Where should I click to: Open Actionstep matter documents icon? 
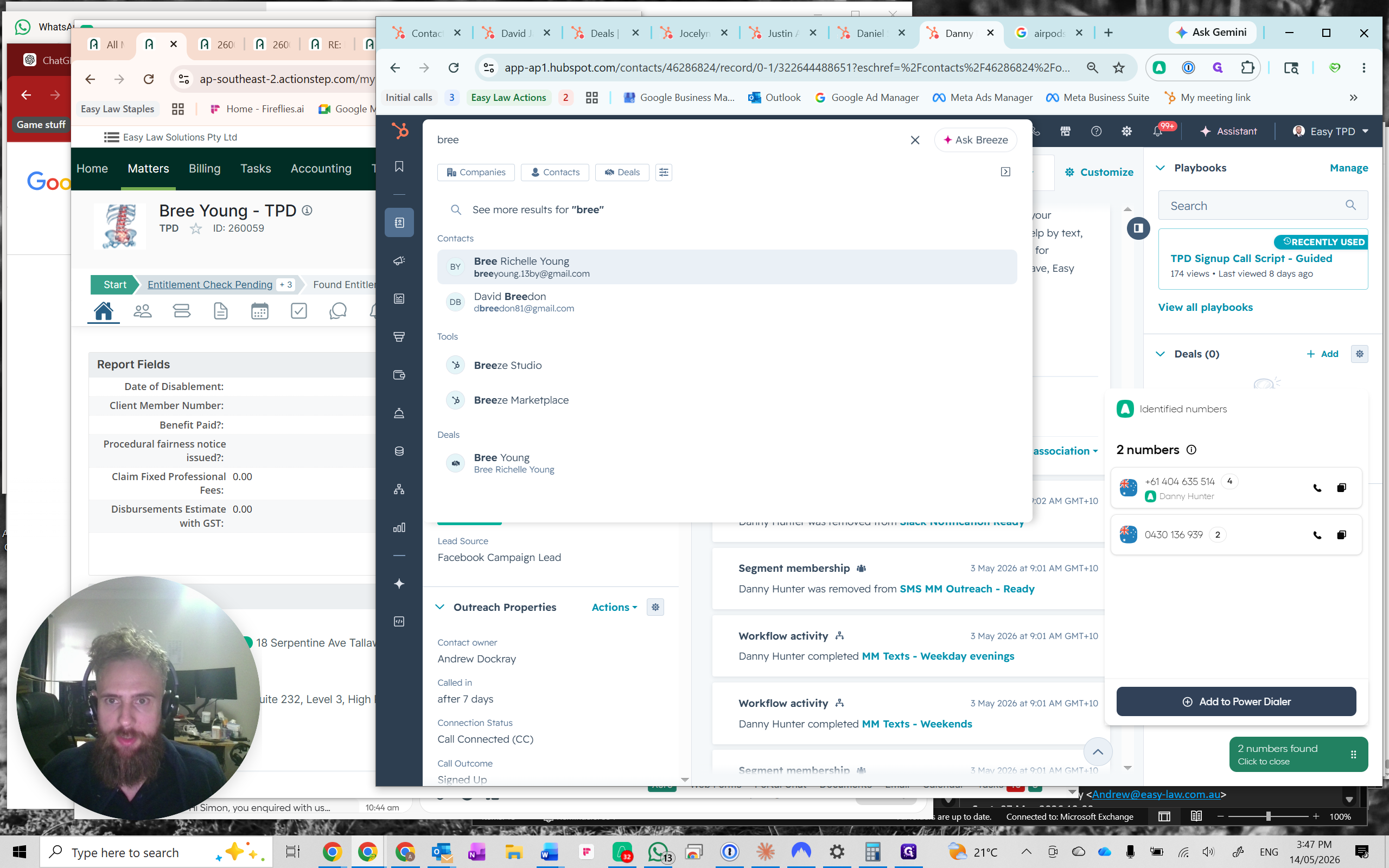pos(221,310)
